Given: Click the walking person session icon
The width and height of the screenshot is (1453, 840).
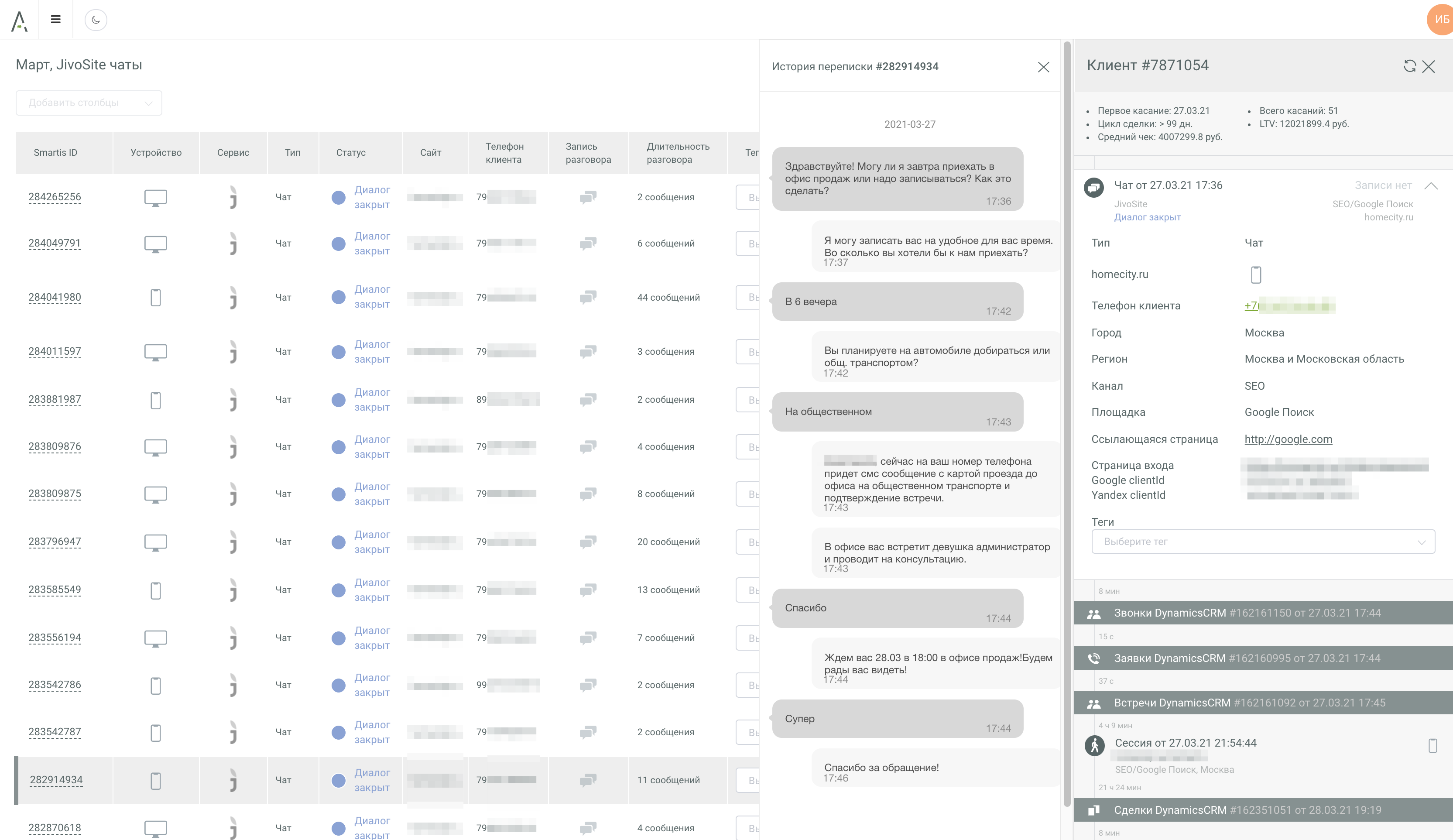Looking at the screenshot, I should point(1094,745).
